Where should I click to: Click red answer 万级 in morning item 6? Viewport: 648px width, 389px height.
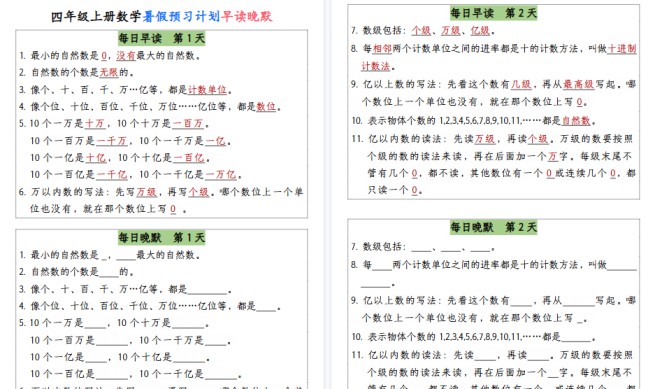coord(146,192)
